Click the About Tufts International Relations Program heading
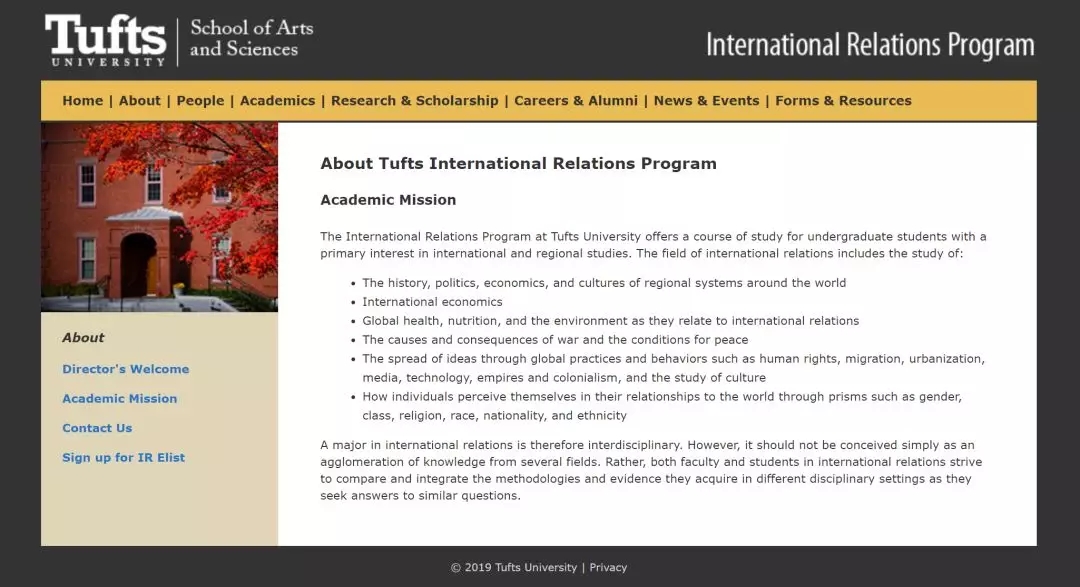1080x587 pixels. click(x=518, y=164)
